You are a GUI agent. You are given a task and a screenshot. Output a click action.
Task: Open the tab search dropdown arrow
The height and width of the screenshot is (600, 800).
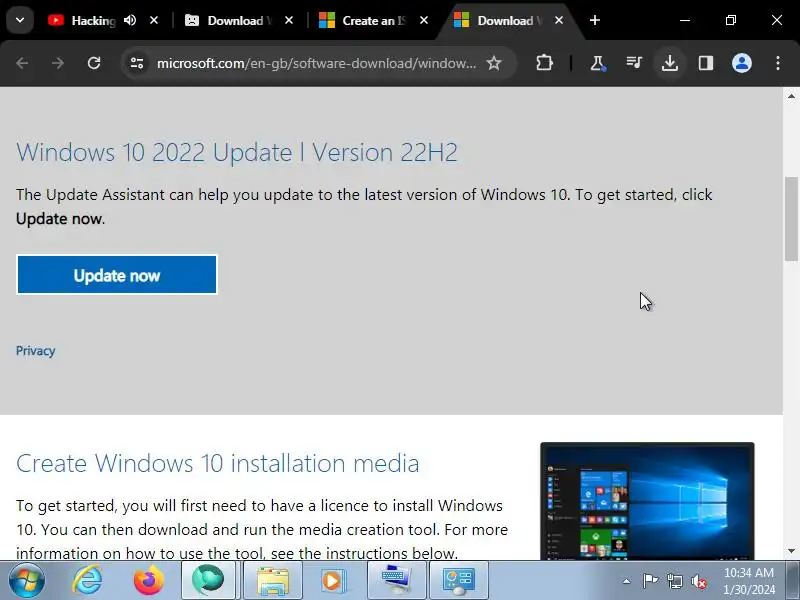coord(20,20)
